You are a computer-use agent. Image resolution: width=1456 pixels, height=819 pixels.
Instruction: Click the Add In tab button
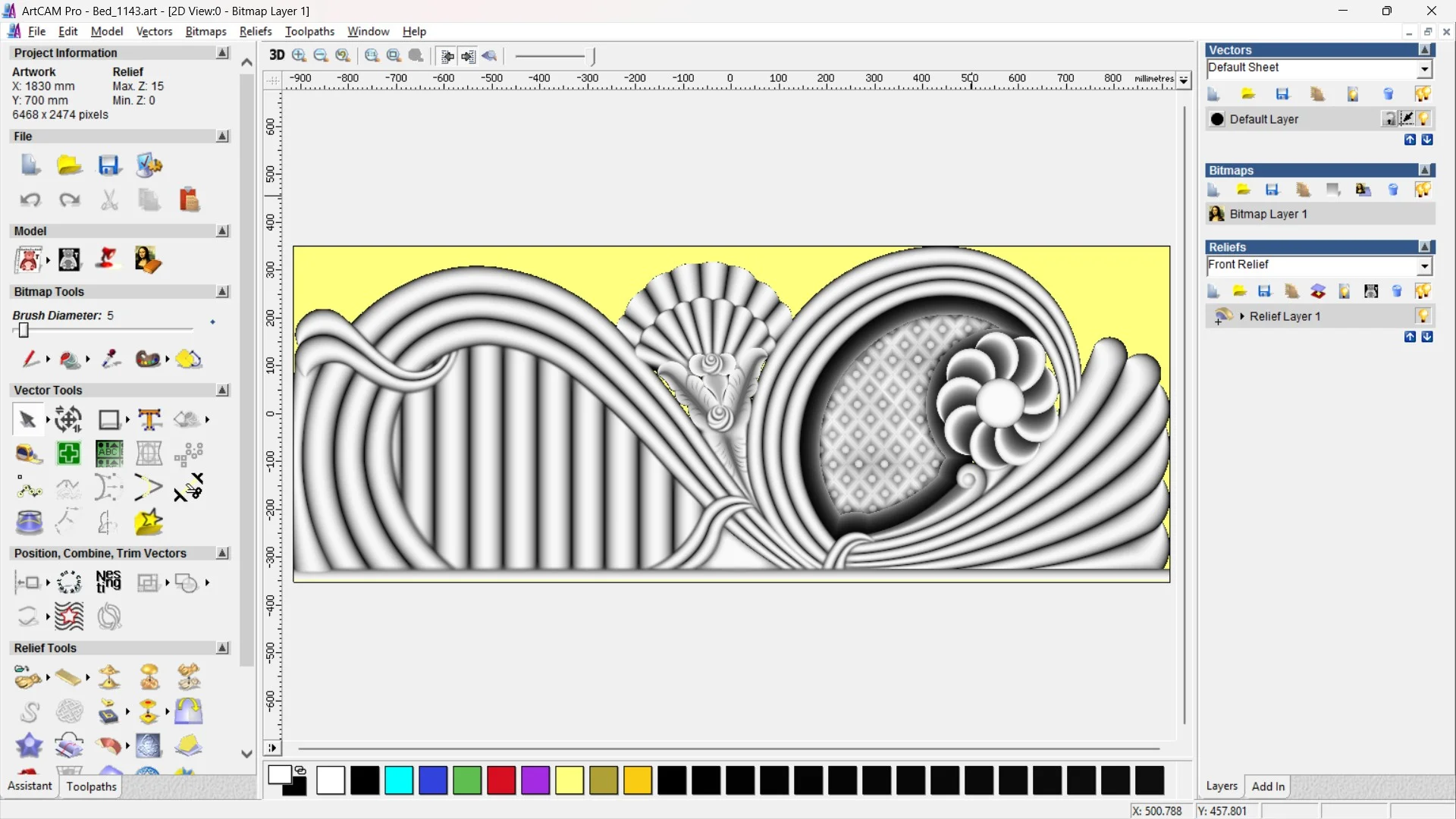pos(1267,786)
